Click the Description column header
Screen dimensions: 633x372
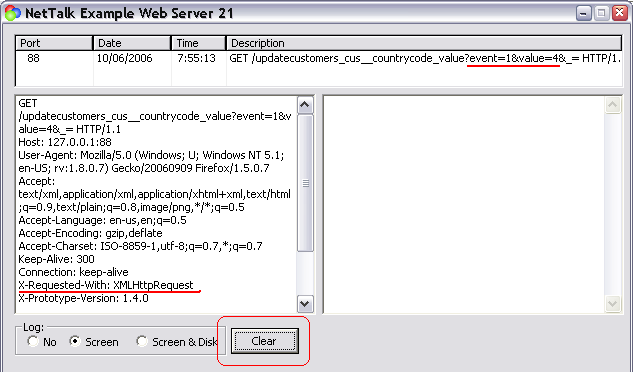[423, 43]
